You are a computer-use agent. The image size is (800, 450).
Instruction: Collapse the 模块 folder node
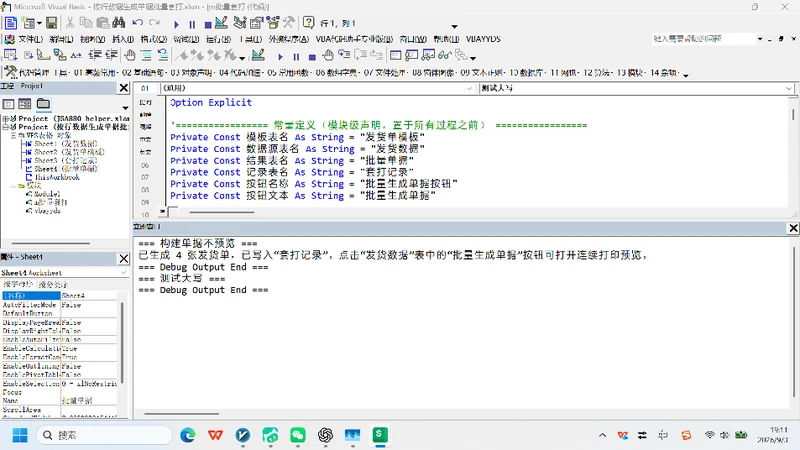click(14, 186)
